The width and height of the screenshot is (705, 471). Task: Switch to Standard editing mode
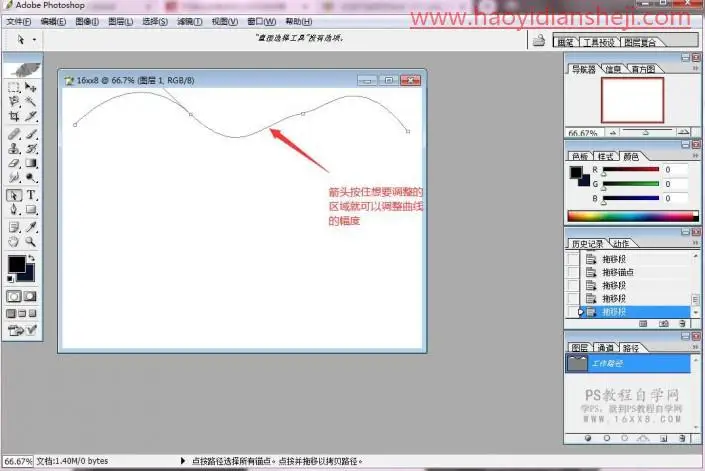coord(13,297)
